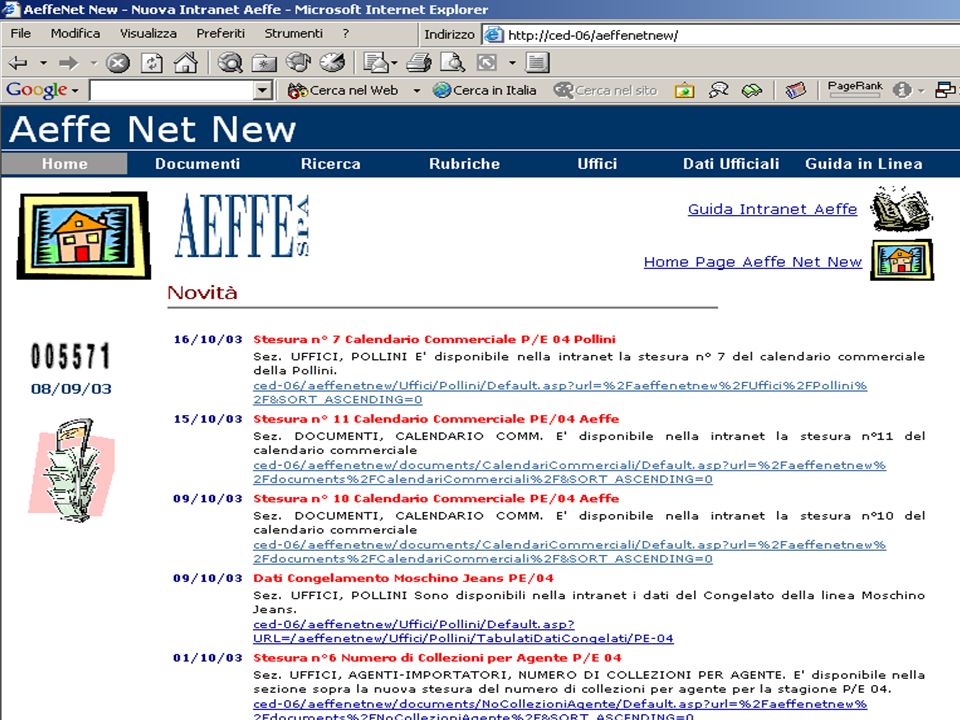Click Cerca in Italia globe button
Screen dimensions: 960x720
click(x=484, y=90)
